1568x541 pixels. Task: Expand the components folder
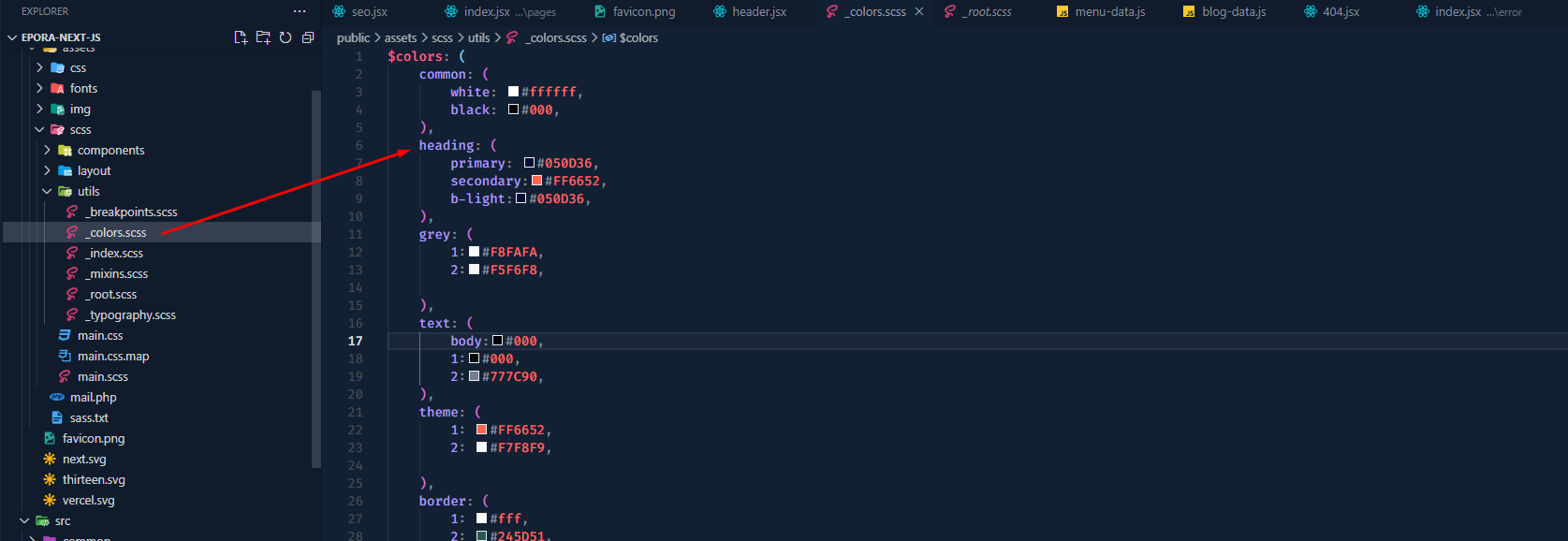point(48,150)
